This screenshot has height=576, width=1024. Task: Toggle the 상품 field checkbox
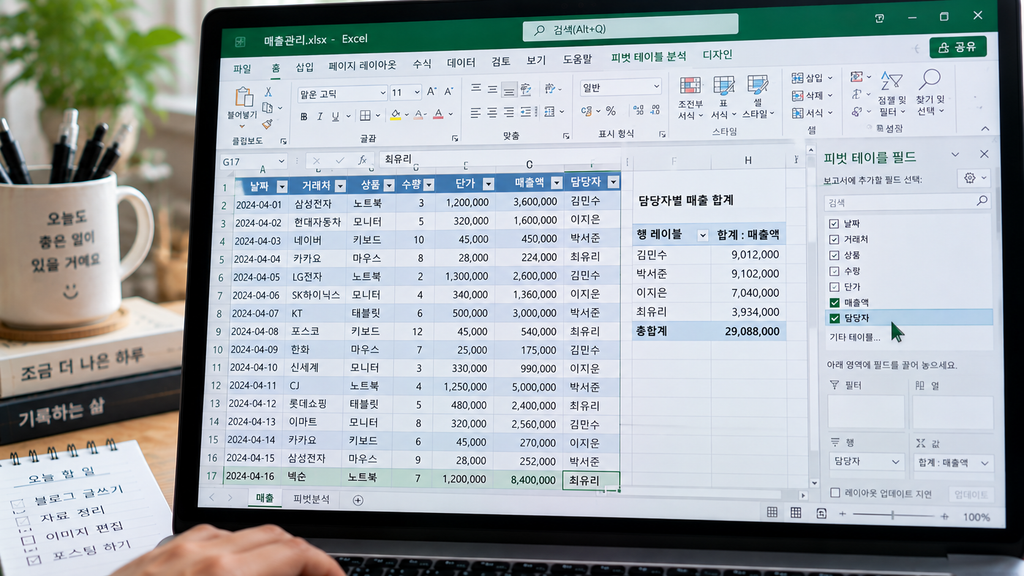pyautogui.click(x=834, y=255)
